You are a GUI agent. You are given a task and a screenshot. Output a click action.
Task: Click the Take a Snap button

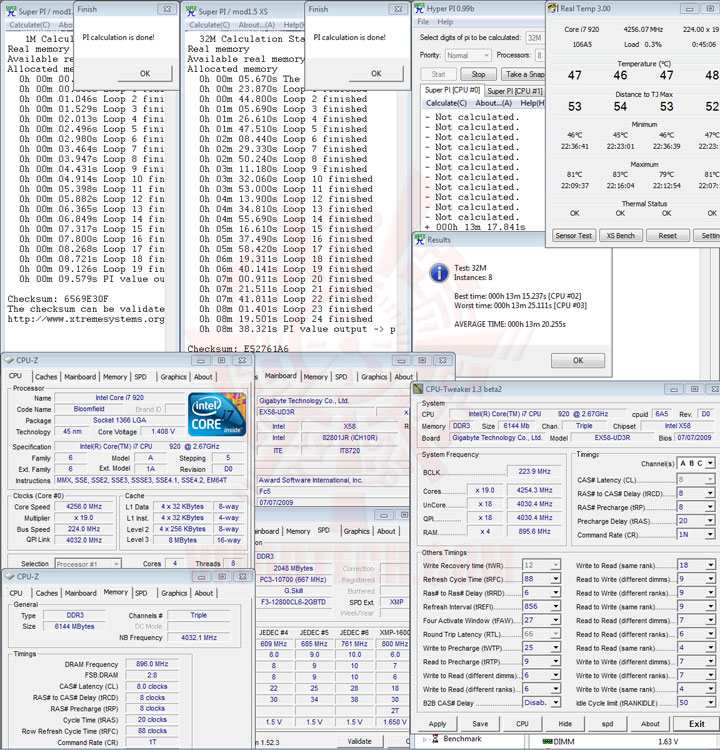tap(524, 75)
